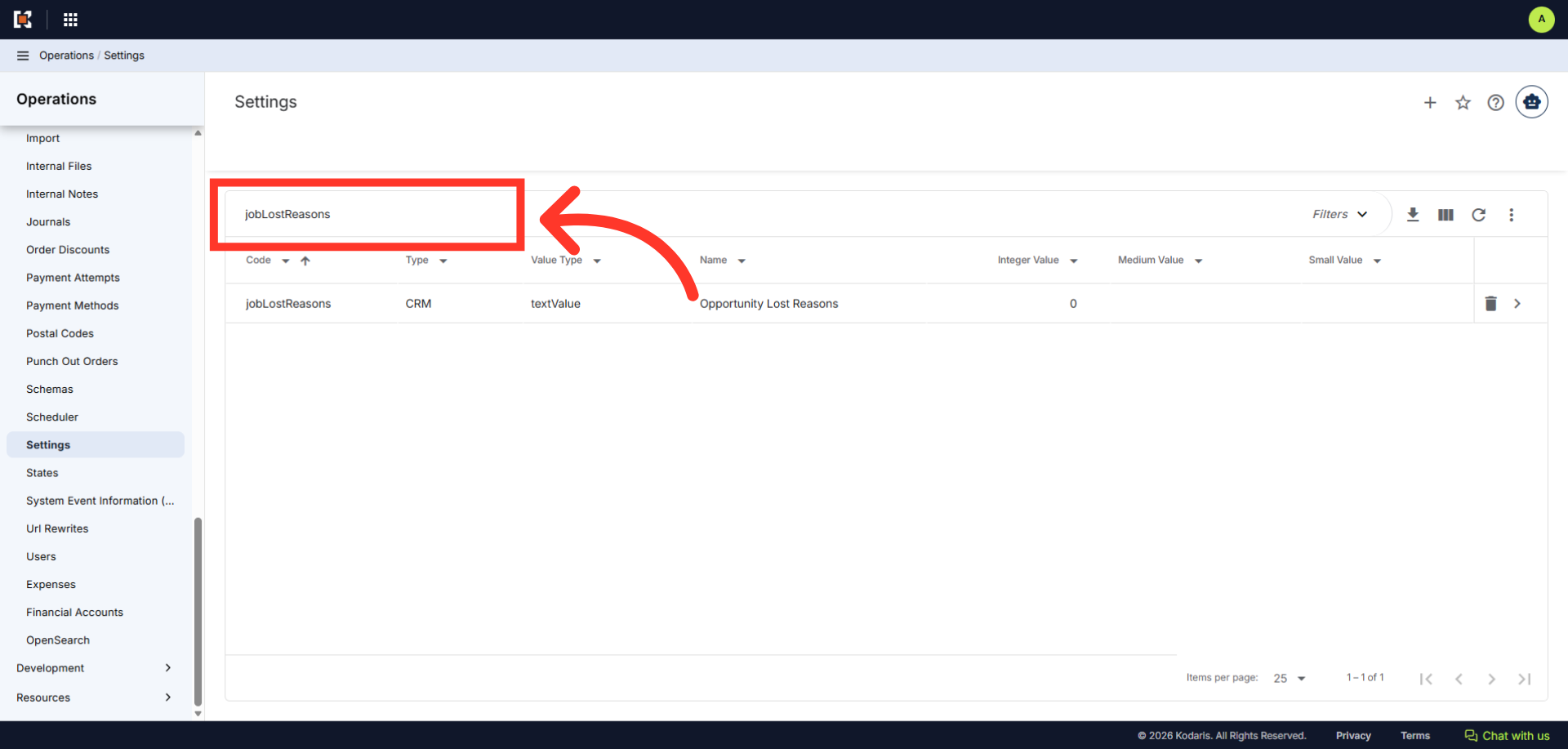
Task: Click the Kodaris logo icon
Action: (23, 20)
